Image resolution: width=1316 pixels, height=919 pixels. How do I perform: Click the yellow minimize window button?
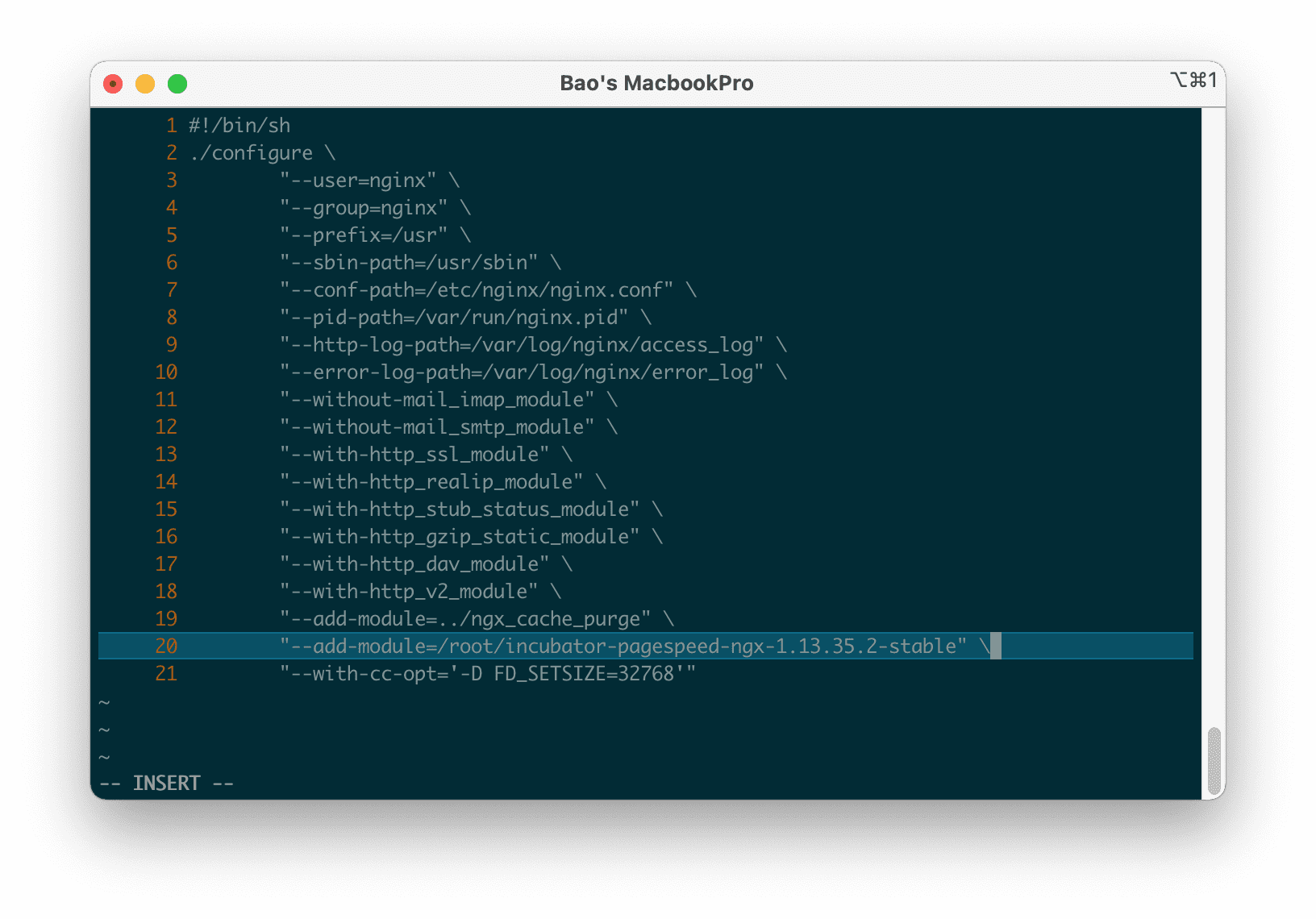(x=145, y=84)
